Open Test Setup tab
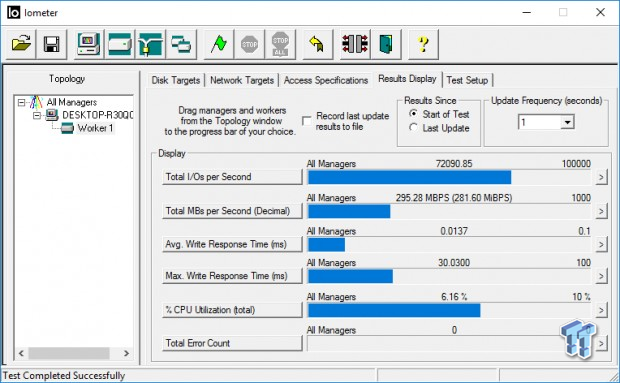This screenshot has height=383, width=620. pos(467,80)
